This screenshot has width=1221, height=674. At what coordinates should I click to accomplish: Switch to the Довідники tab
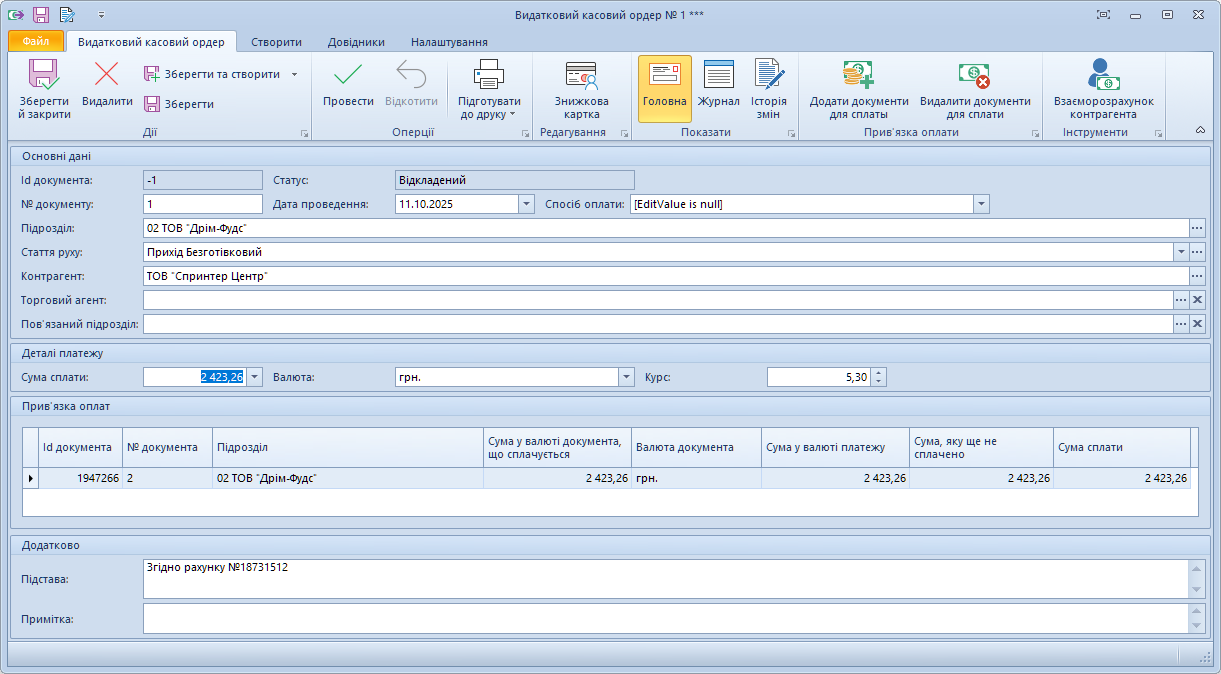pos(356,42)
